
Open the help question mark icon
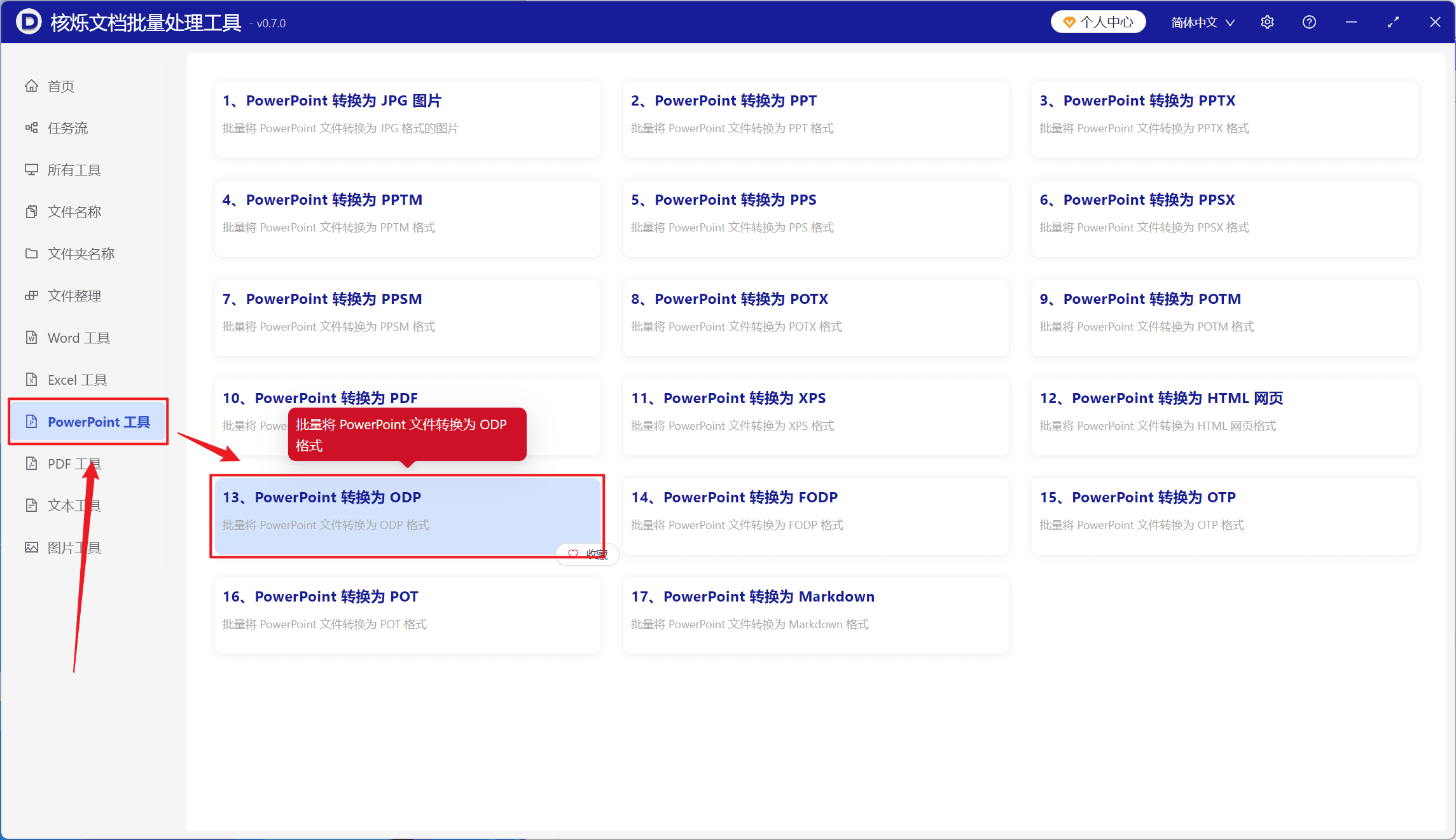point(1309,22)
